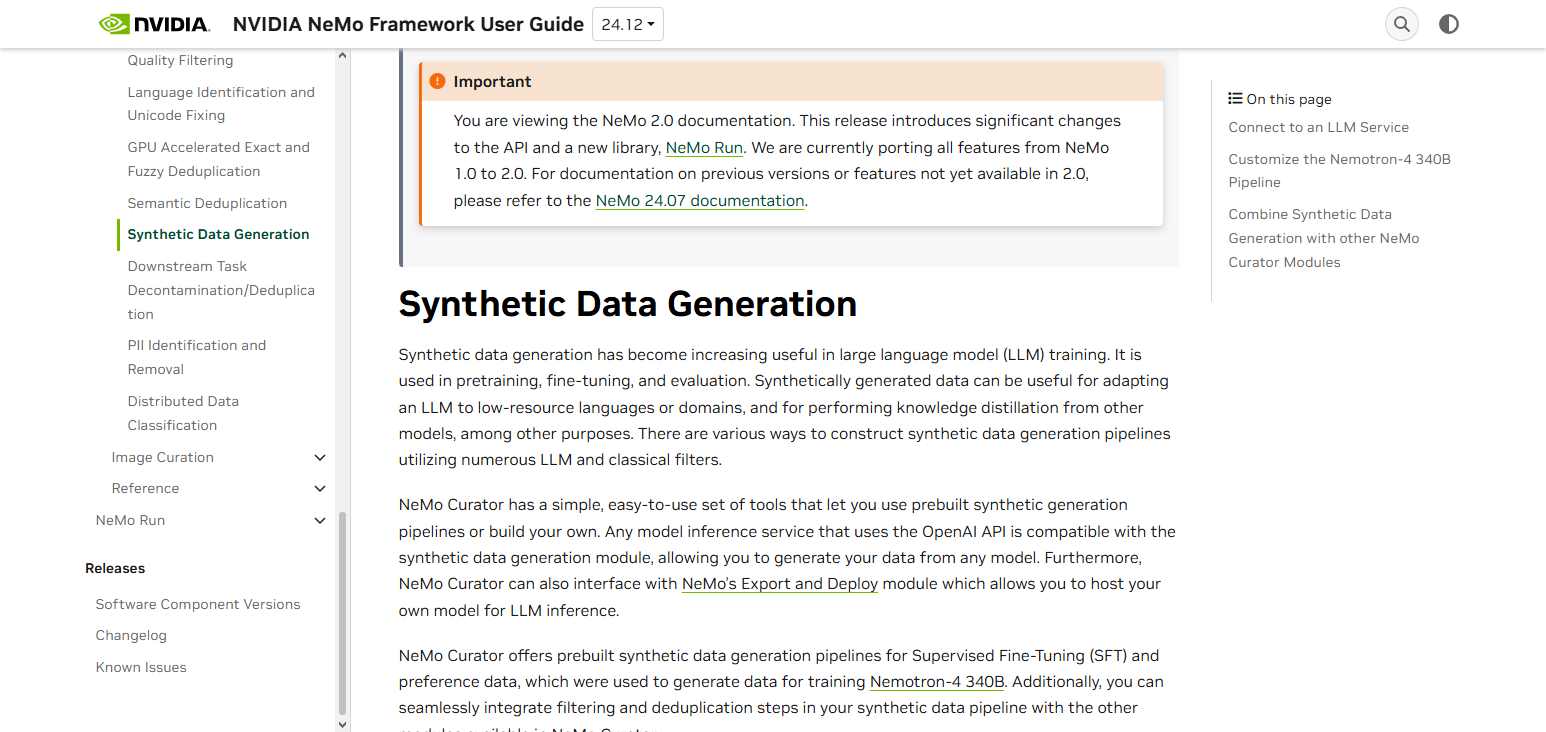Select Semantic Deduplication in sidebar

[x=207, y=203]
